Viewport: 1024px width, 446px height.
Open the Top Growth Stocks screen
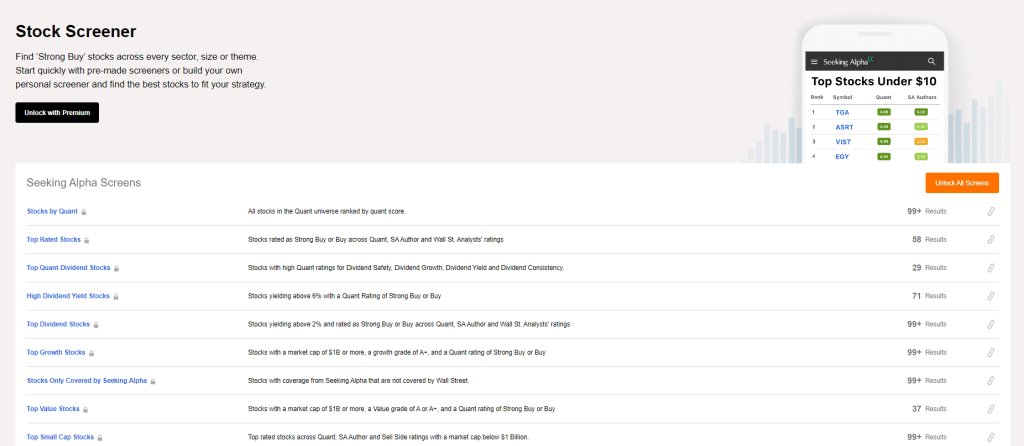[56, 353]
